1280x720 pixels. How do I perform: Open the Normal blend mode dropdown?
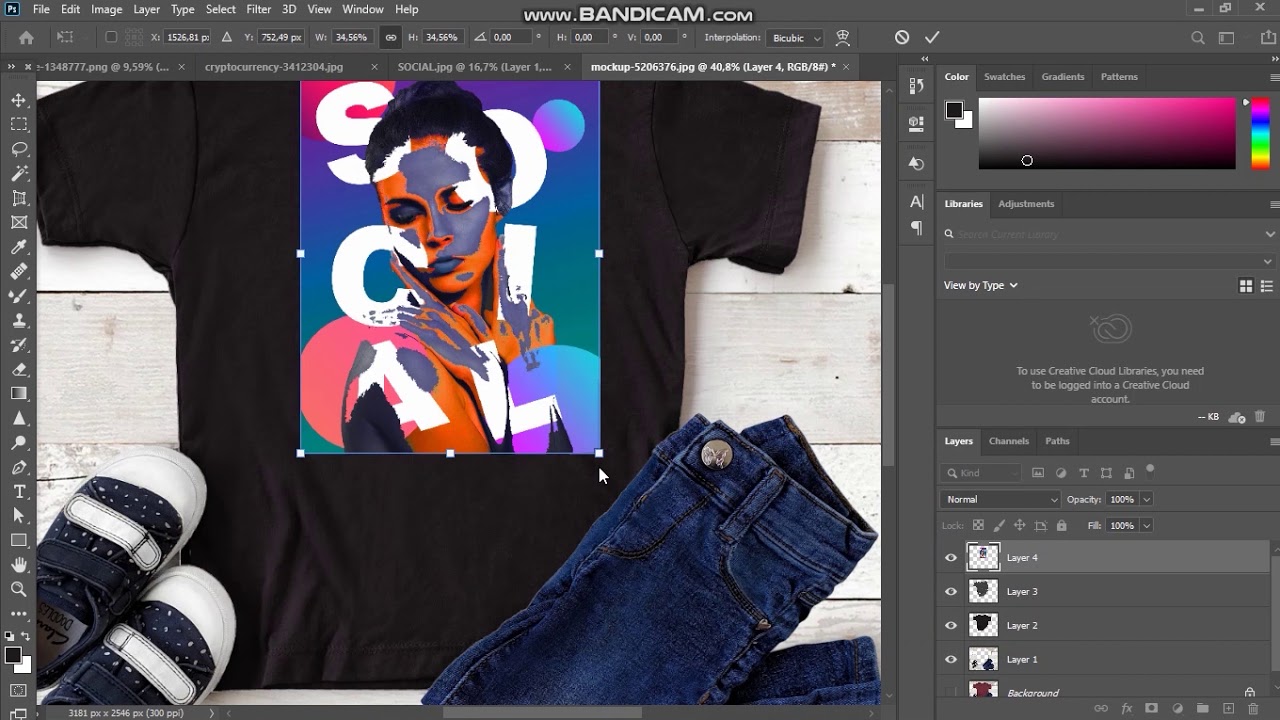[1000, 499]
